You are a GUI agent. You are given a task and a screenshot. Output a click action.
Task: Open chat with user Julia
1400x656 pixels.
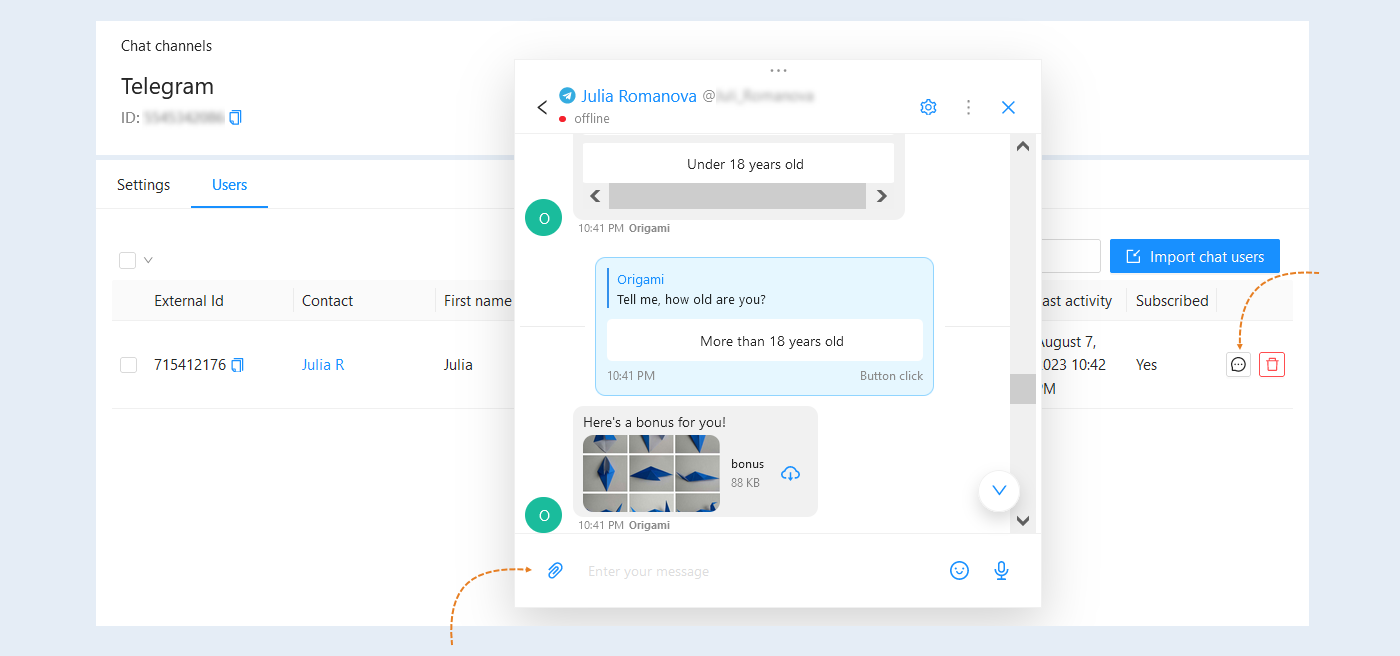(x=1238, y=365)
